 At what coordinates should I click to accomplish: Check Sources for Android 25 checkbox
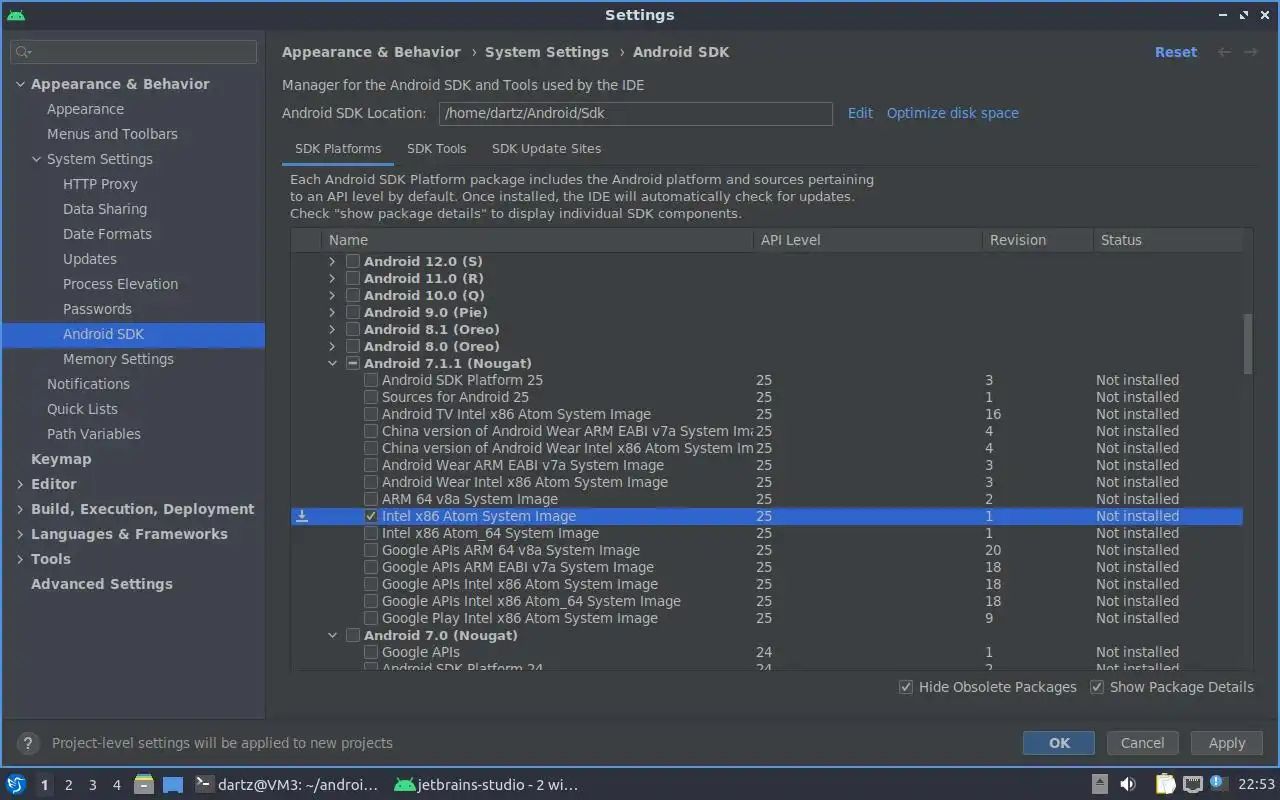pyautogui.click(x=371, y=397)
